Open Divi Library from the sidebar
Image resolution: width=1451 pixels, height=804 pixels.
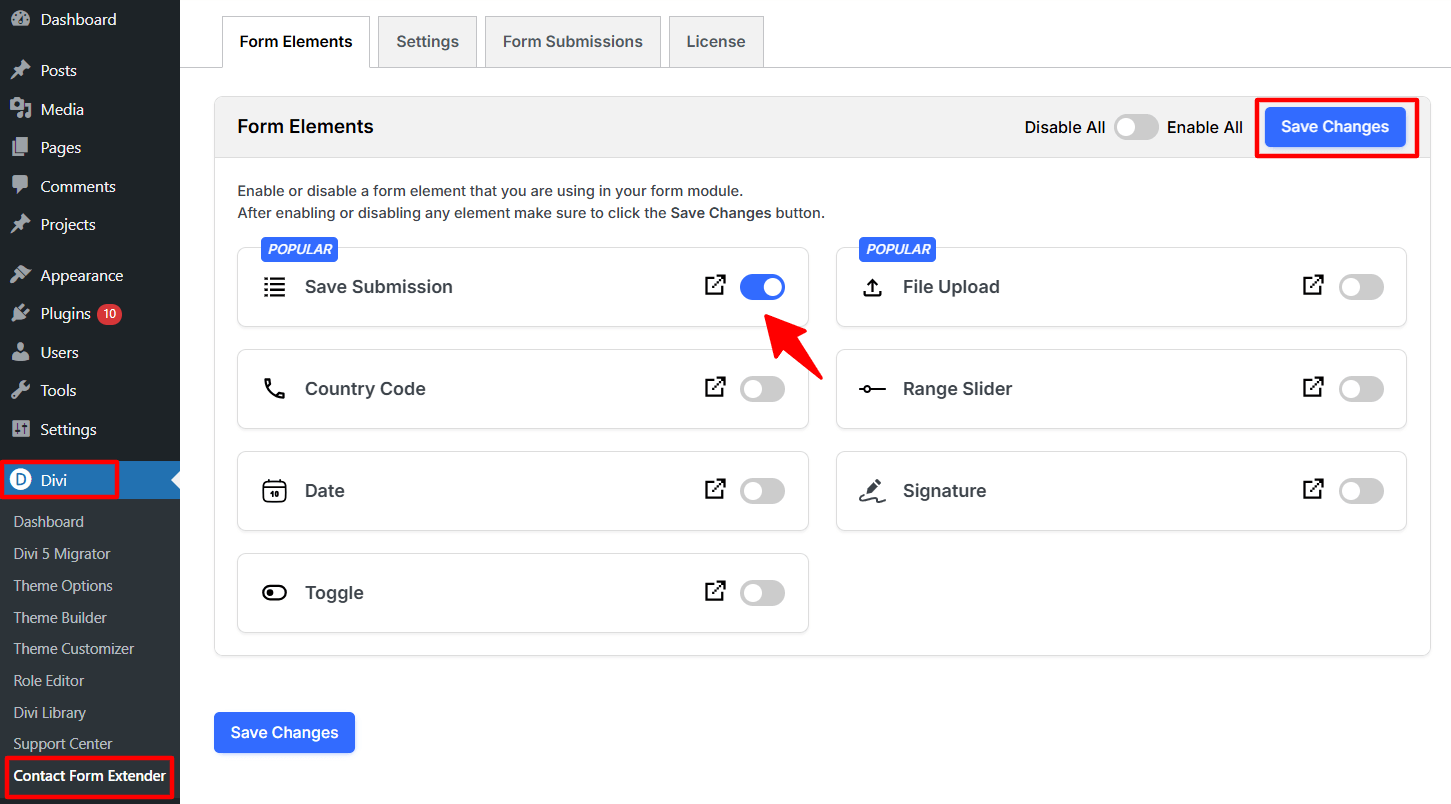[50, 713]
